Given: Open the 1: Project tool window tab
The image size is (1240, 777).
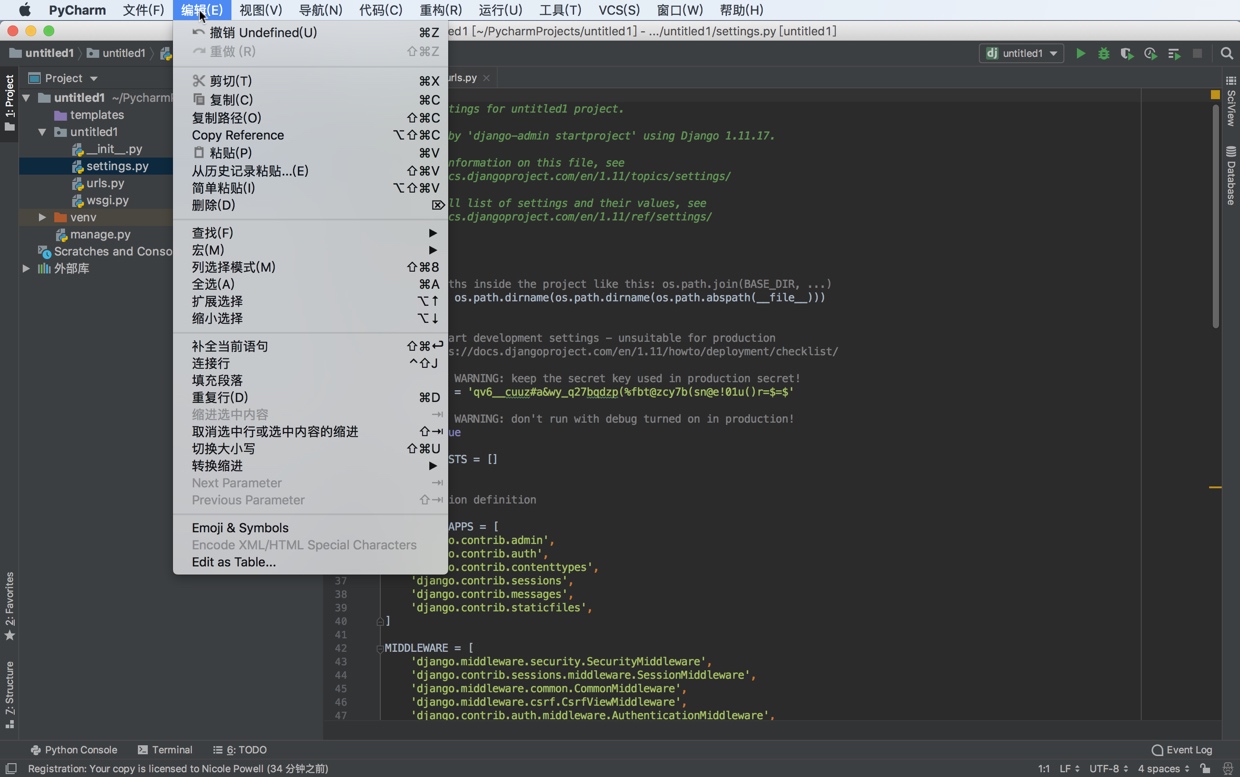Looking at the screenshot, I should (9, 103).
